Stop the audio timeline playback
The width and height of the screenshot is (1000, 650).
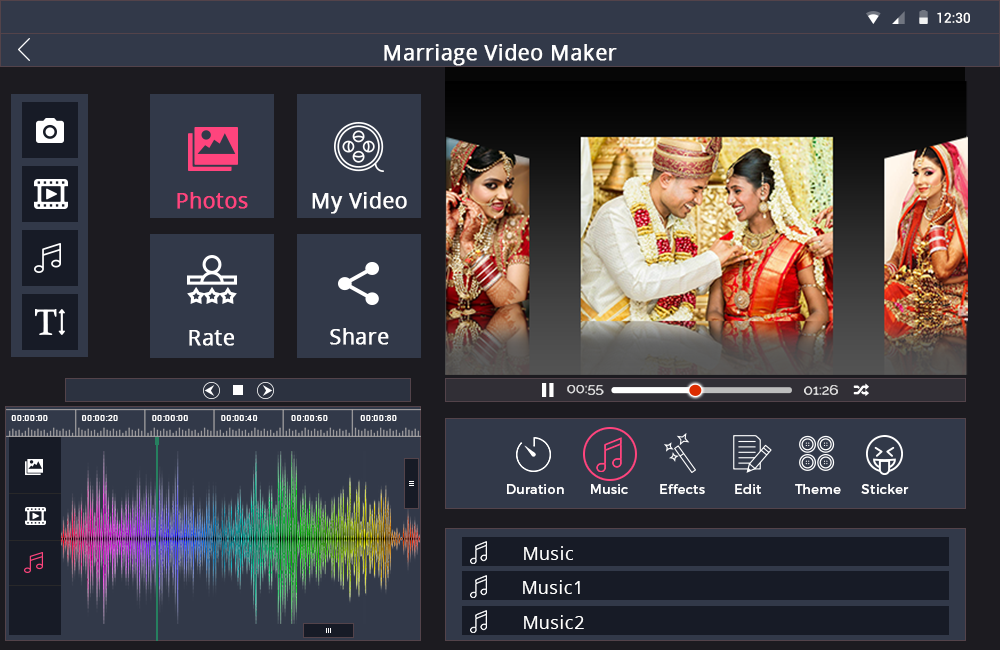tap(238, 390)
